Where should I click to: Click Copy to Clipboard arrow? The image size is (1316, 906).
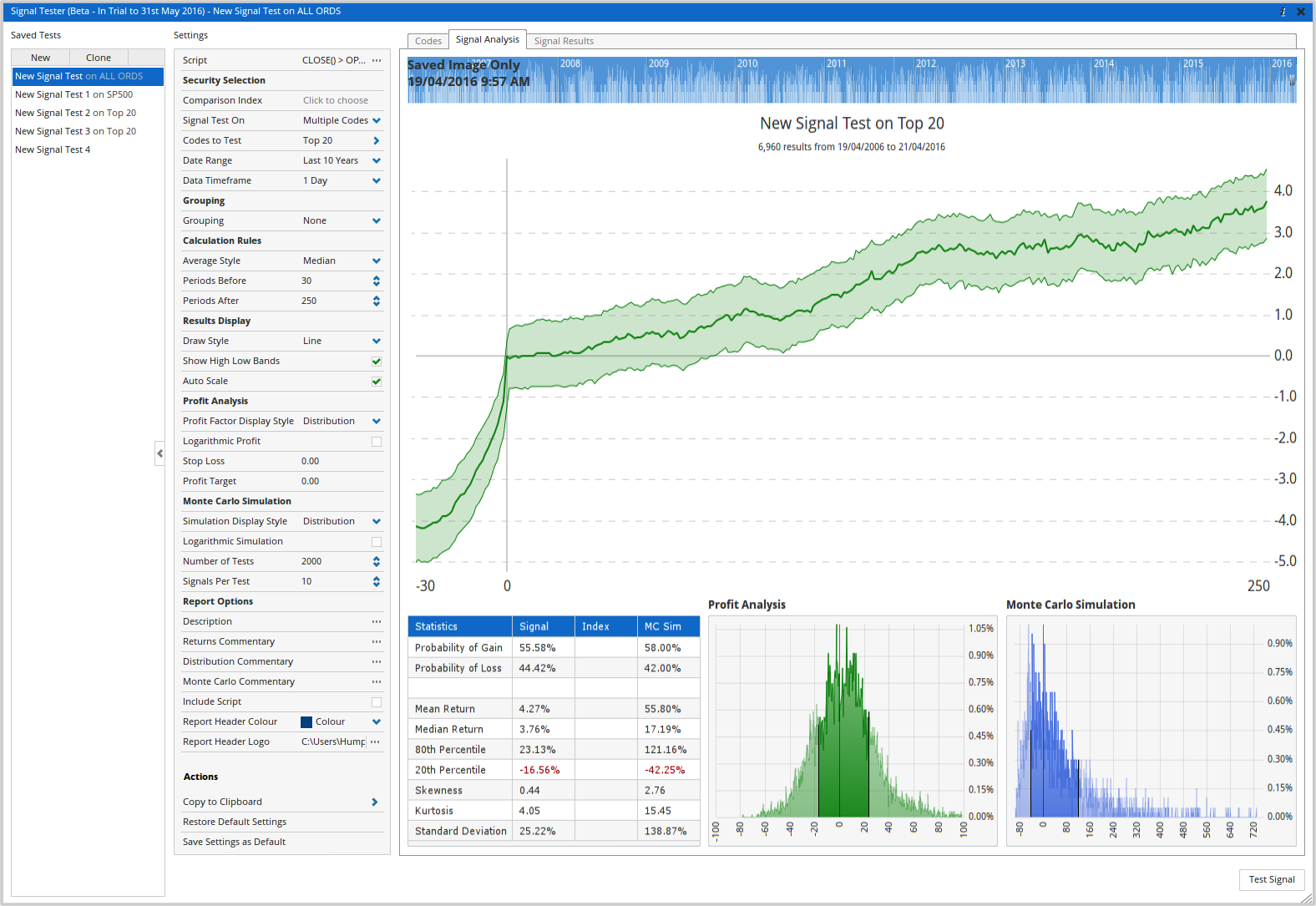pyautogui.click(x=374, y=802)
